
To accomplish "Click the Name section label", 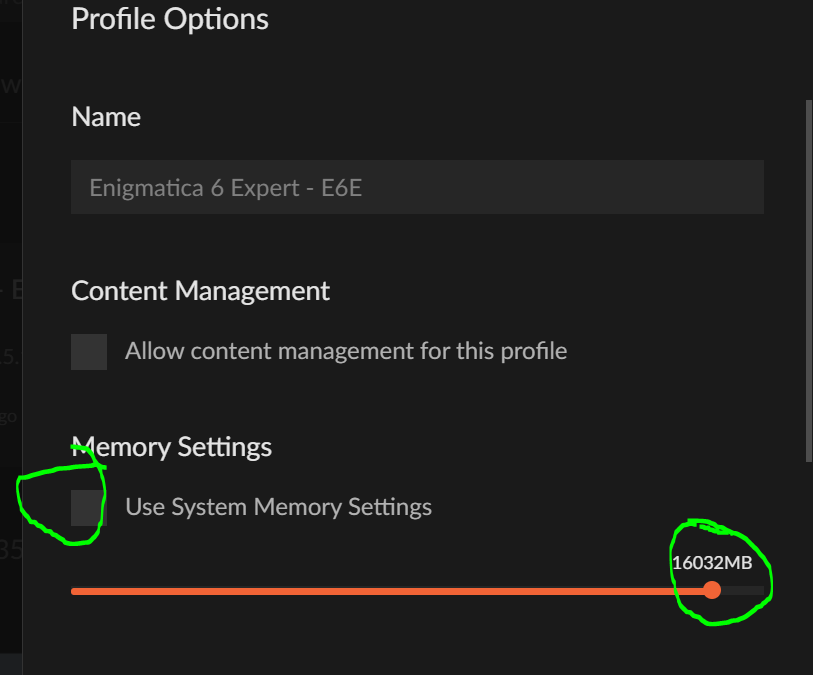I will pos(106,117).
